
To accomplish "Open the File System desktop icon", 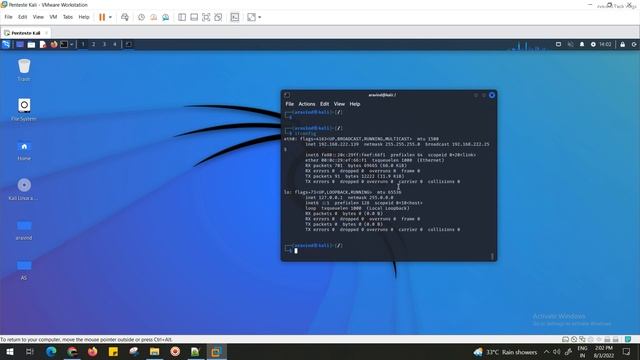I will click(x=24, y=109).
